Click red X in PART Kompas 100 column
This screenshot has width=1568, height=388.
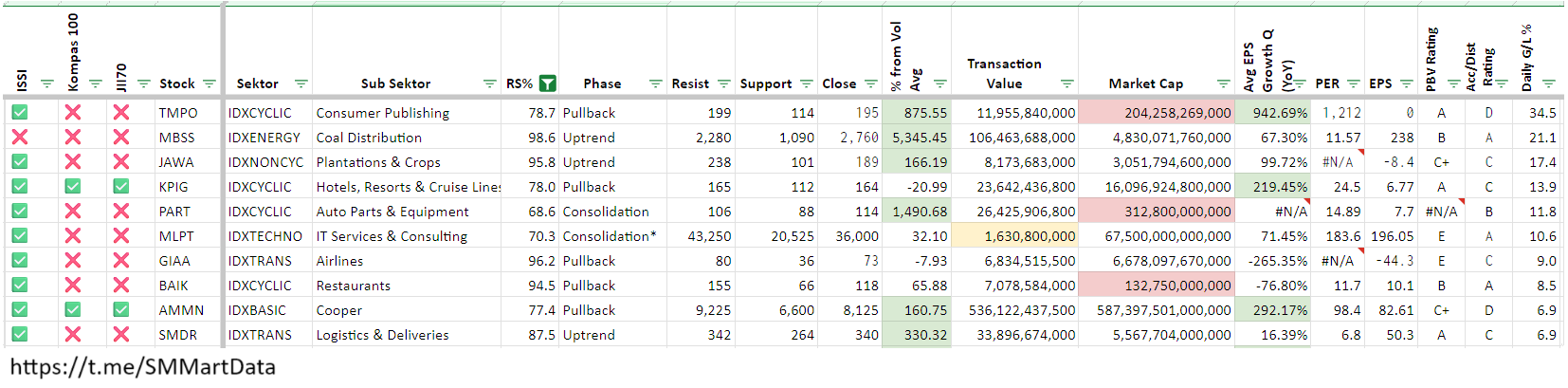72,212
